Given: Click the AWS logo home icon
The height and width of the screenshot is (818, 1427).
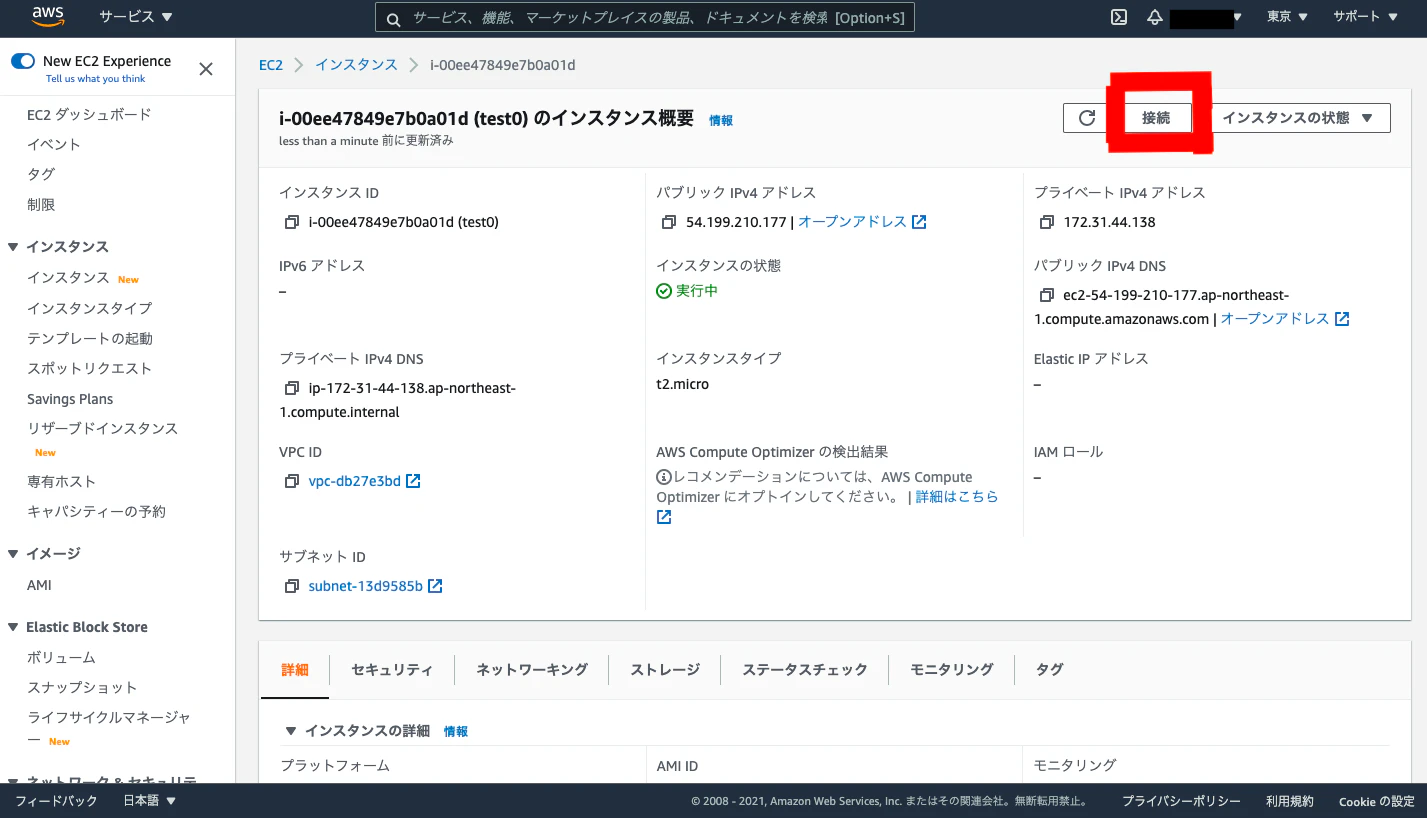Looking at the screenshot, I should click(x=48, y=16).
